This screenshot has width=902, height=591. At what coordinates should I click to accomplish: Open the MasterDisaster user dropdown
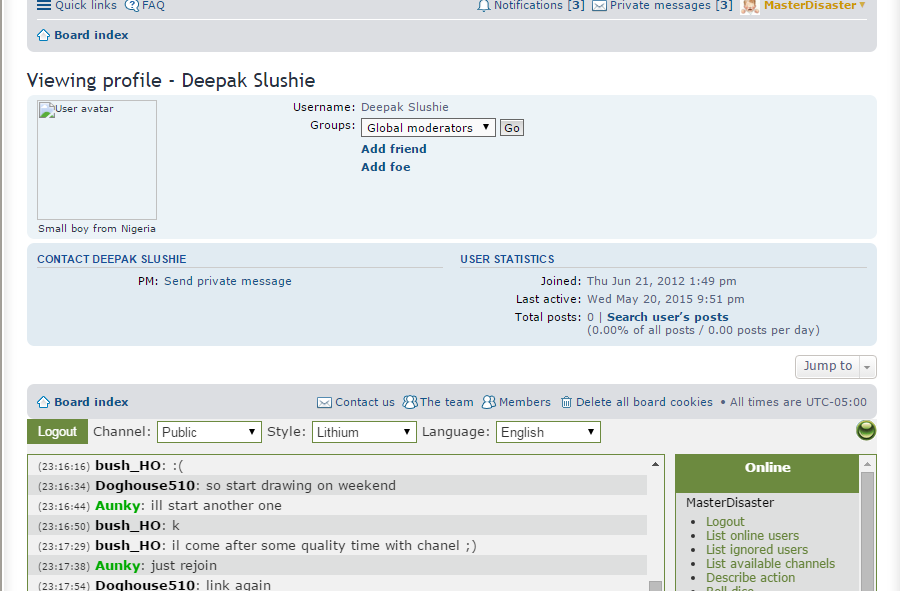815,5
